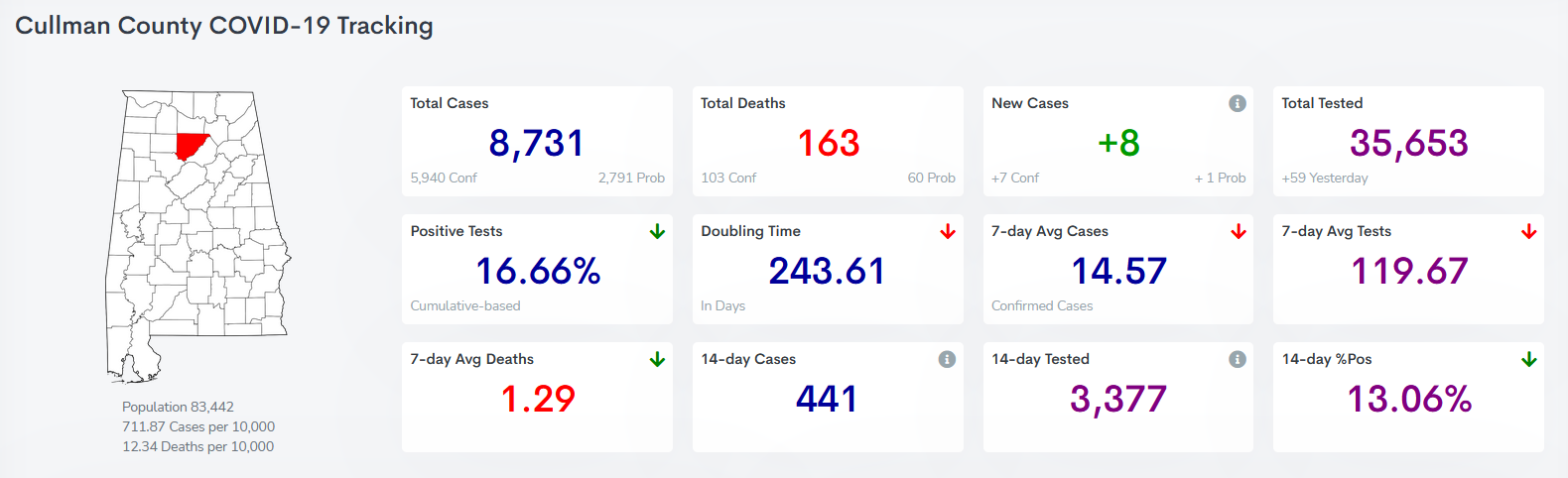Viewport: 1568px width, 478px height.
Task: Click the 243.61 doubling time value
Action: 827,271
